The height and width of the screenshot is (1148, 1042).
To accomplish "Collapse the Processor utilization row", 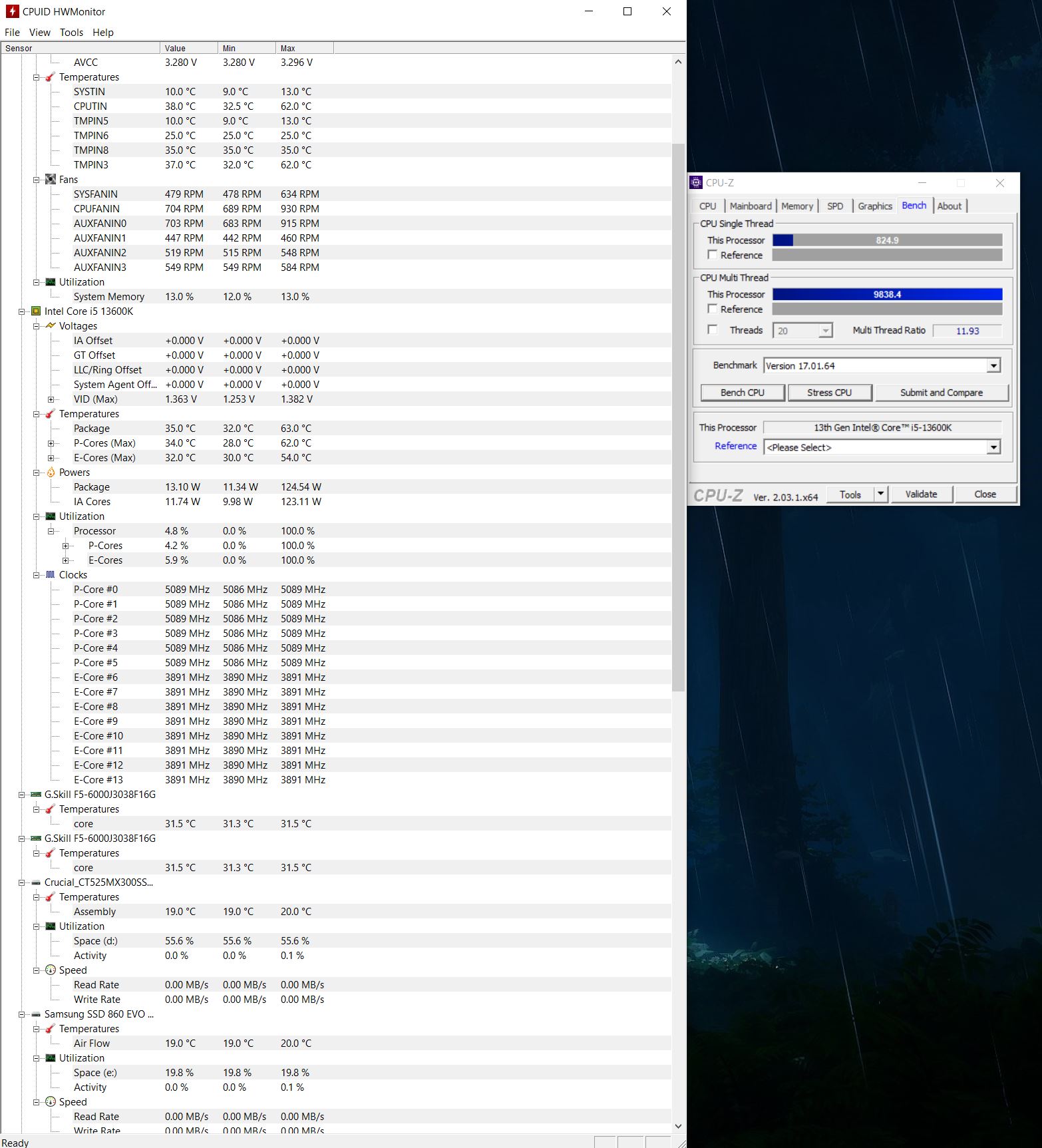I will 51,531.
